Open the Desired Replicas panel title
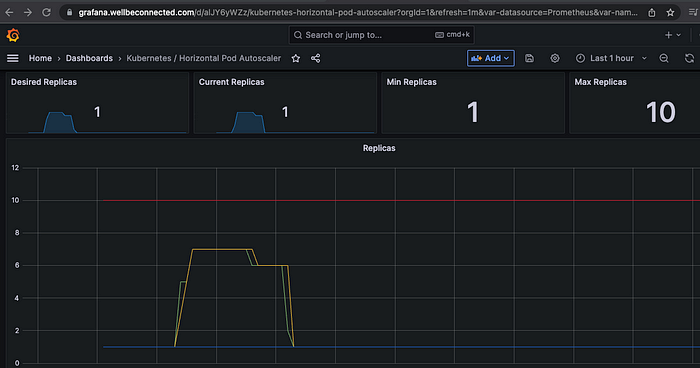Viewport: 700px width, 368px height. 44,82
